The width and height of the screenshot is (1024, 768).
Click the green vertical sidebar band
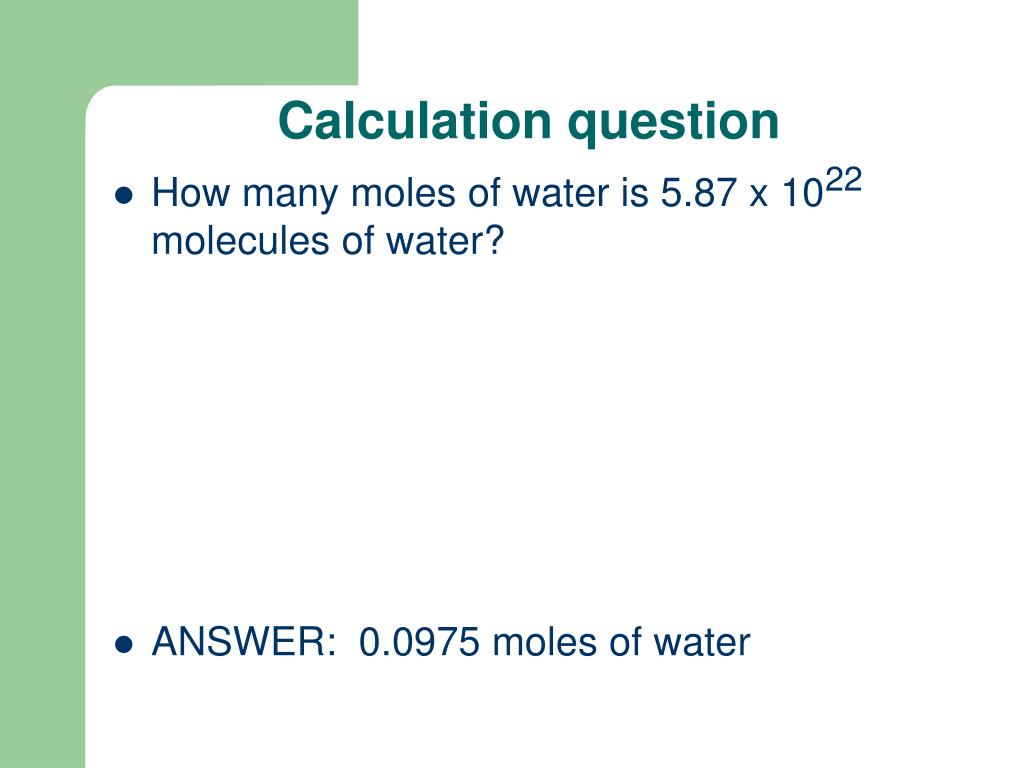click(42, 424)
